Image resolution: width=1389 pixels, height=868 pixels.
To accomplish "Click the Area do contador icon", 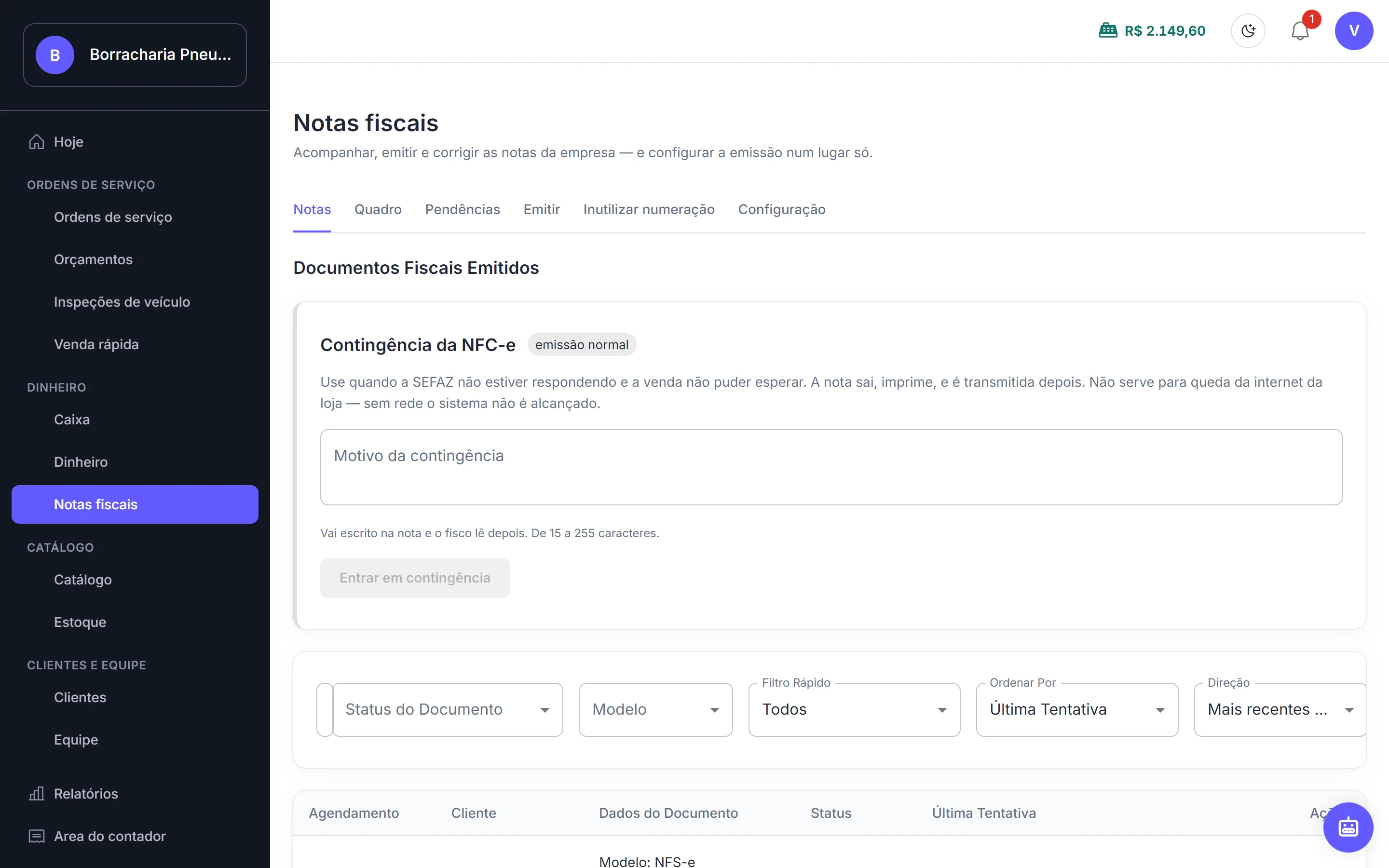I will [37, 837].
